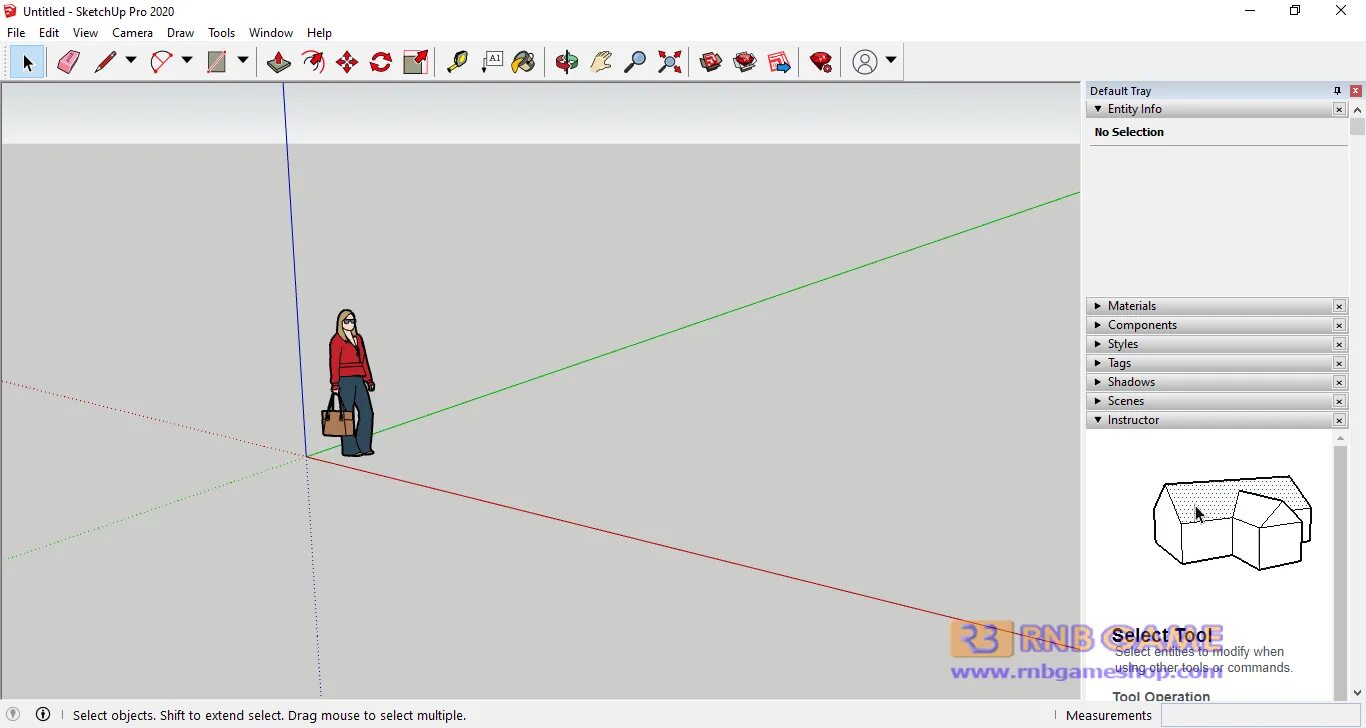
Task: Open the Draw menu
Action: pos(180,32)
